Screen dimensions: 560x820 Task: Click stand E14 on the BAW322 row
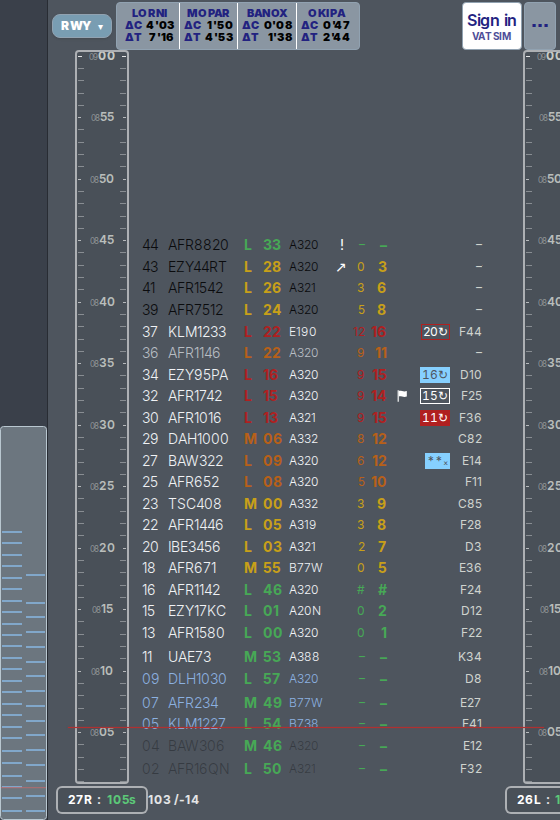pyautogui.click(x=472, y=460)
